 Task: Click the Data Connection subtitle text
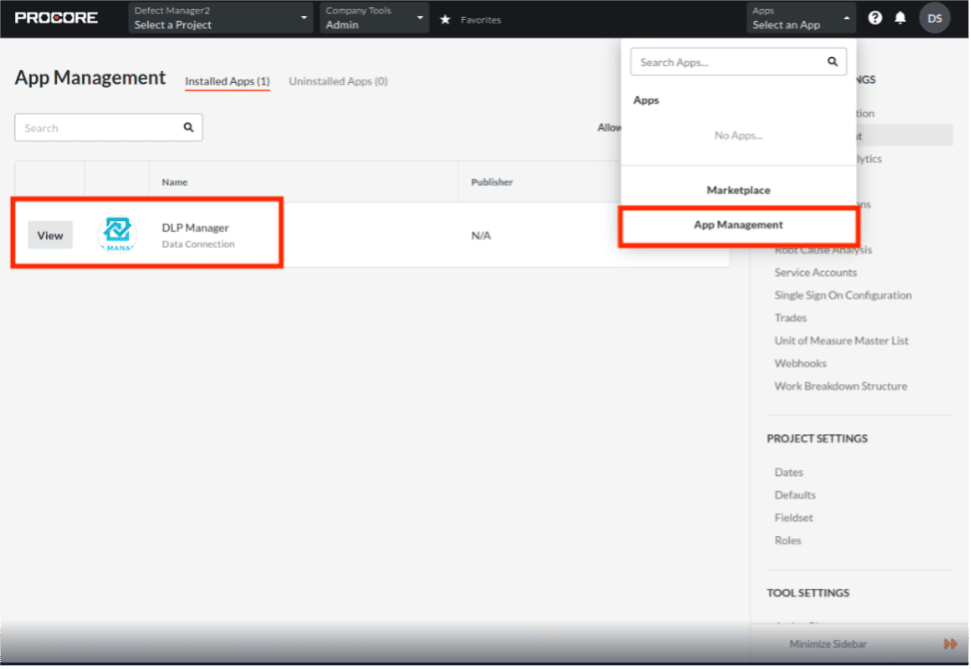[x=198, y=244]
